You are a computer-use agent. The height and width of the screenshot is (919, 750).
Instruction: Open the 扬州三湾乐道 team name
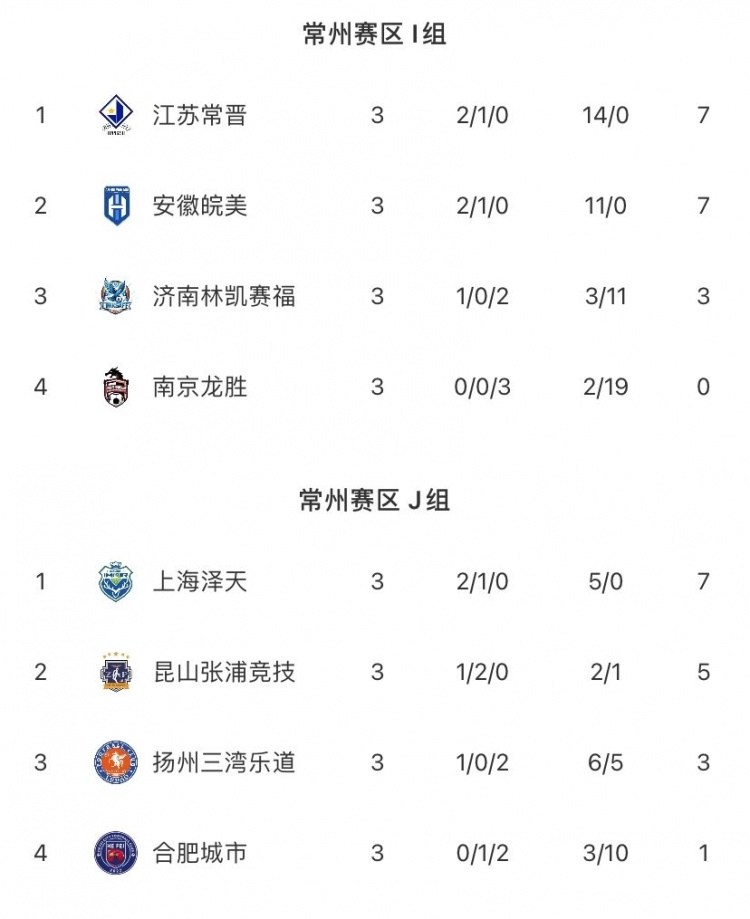pyautogui.click(x=224, y=763)
